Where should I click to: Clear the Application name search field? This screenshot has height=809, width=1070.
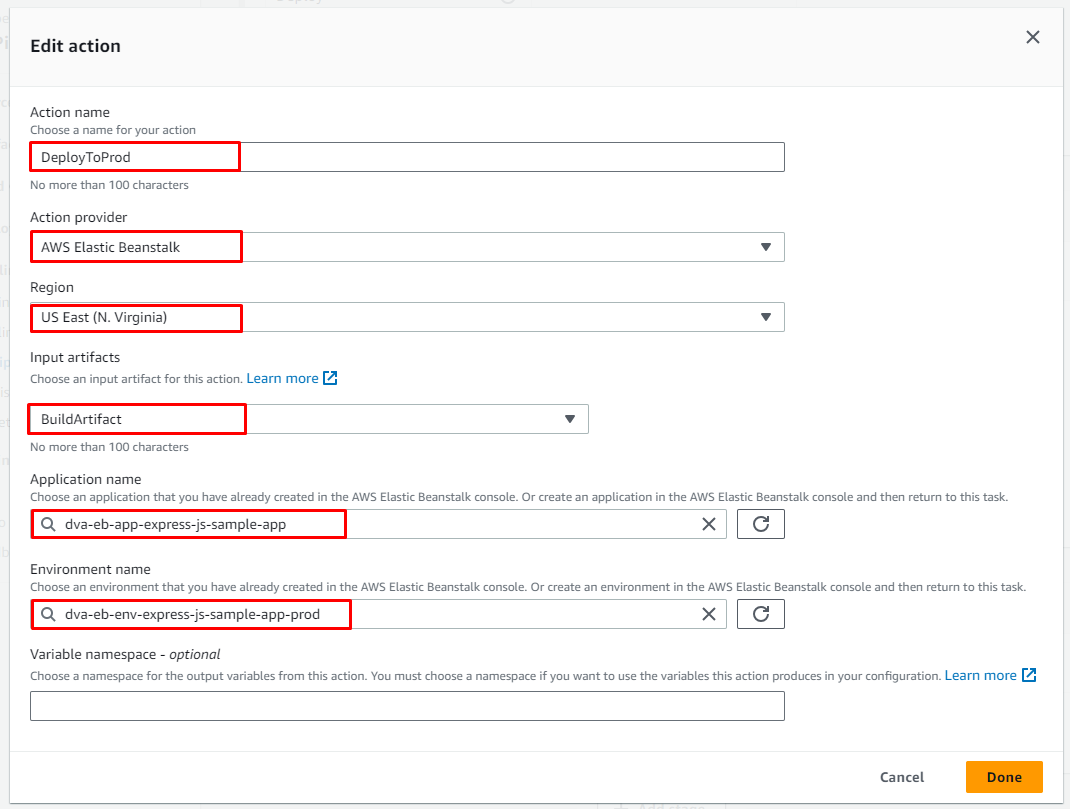(x=709, y=525)
